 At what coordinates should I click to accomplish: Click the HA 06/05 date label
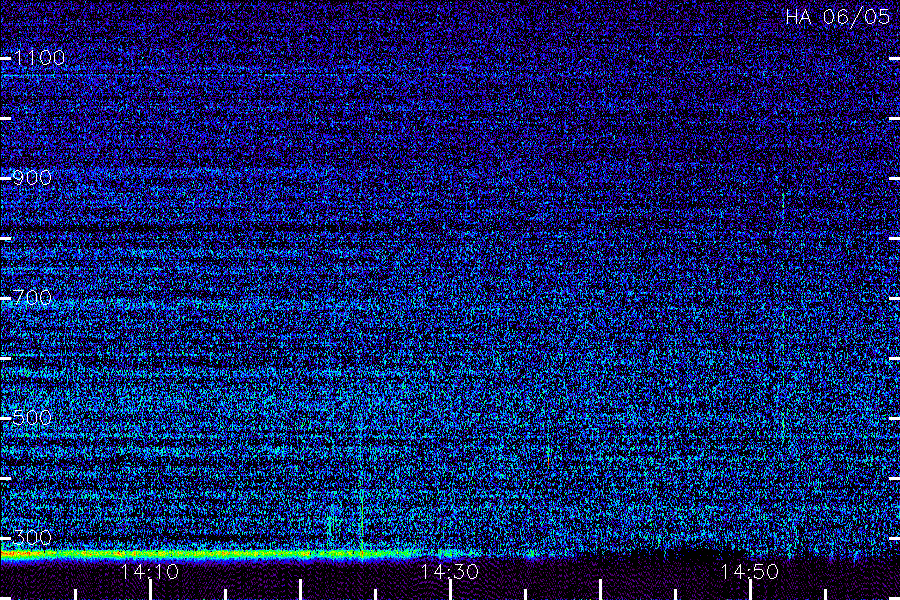point(837,17)
